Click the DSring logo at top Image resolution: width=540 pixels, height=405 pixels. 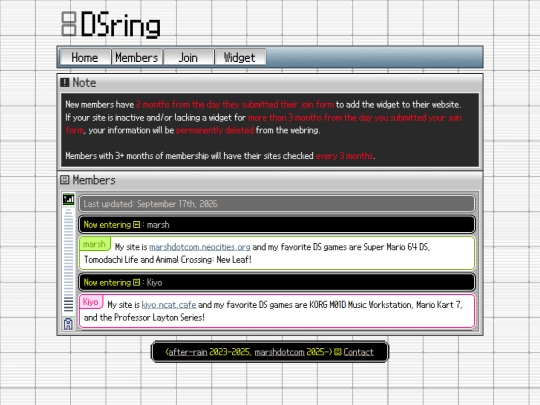tap(111, 24)
